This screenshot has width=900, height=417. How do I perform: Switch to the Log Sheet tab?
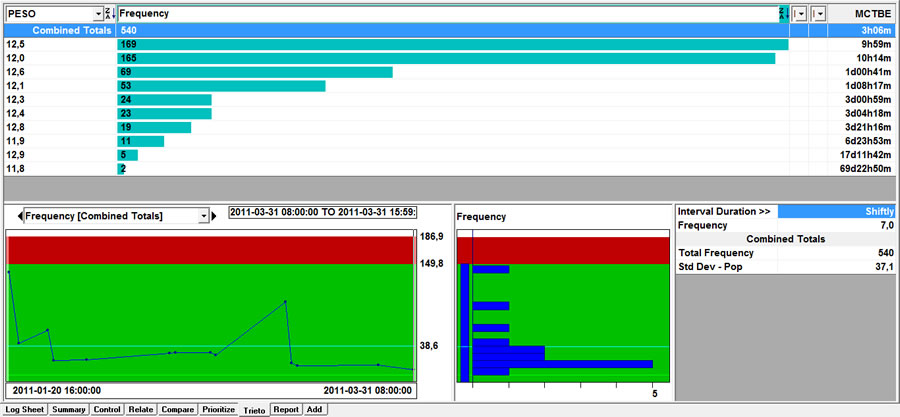(24, 410)
